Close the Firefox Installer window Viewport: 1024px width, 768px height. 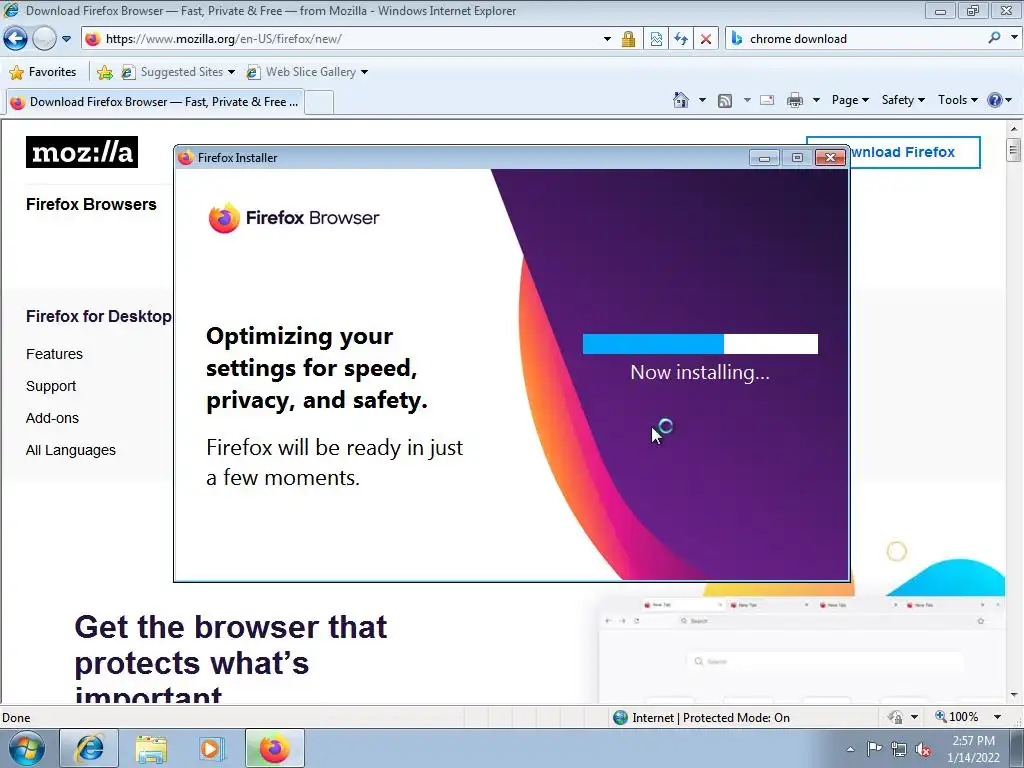click(x=830, y=157)
